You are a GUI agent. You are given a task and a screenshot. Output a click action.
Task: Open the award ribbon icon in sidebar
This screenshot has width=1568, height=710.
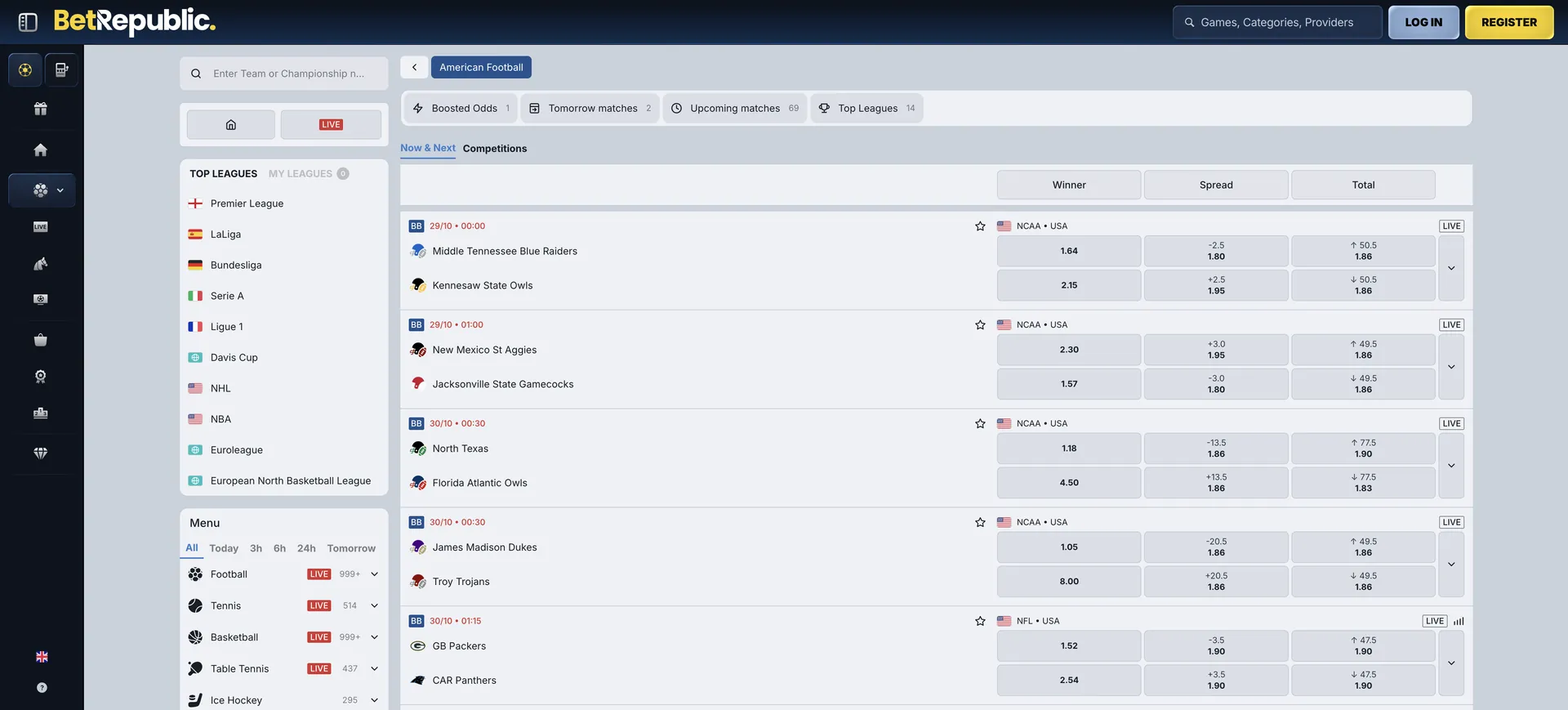coord(41,377)
